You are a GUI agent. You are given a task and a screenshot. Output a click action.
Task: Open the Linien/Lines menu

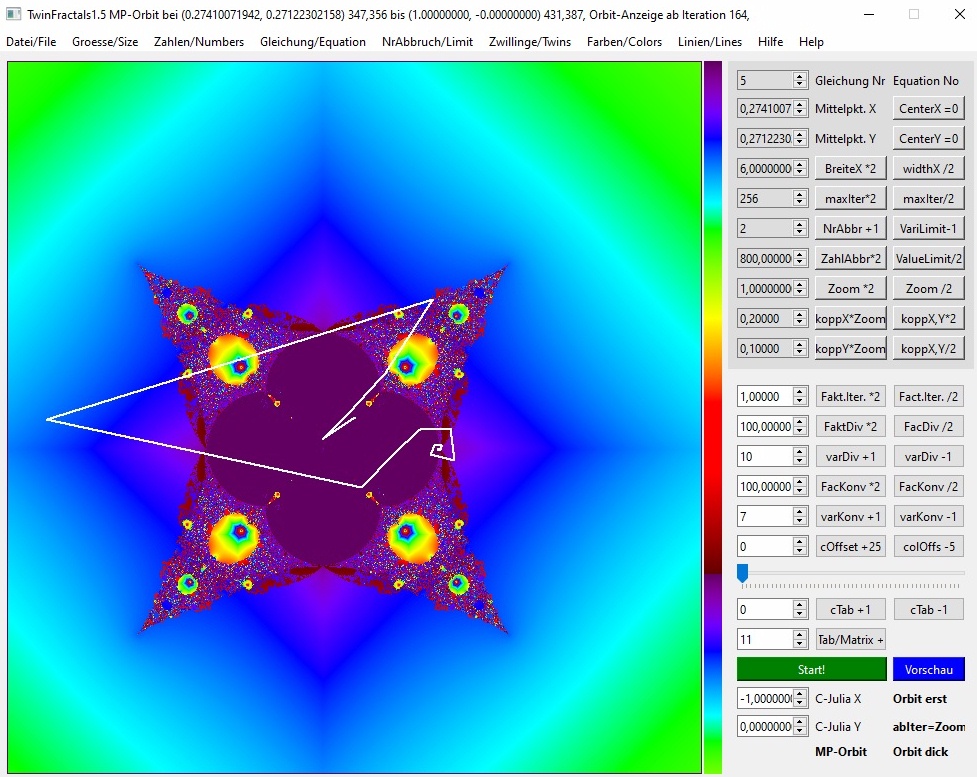coord(710,42)
